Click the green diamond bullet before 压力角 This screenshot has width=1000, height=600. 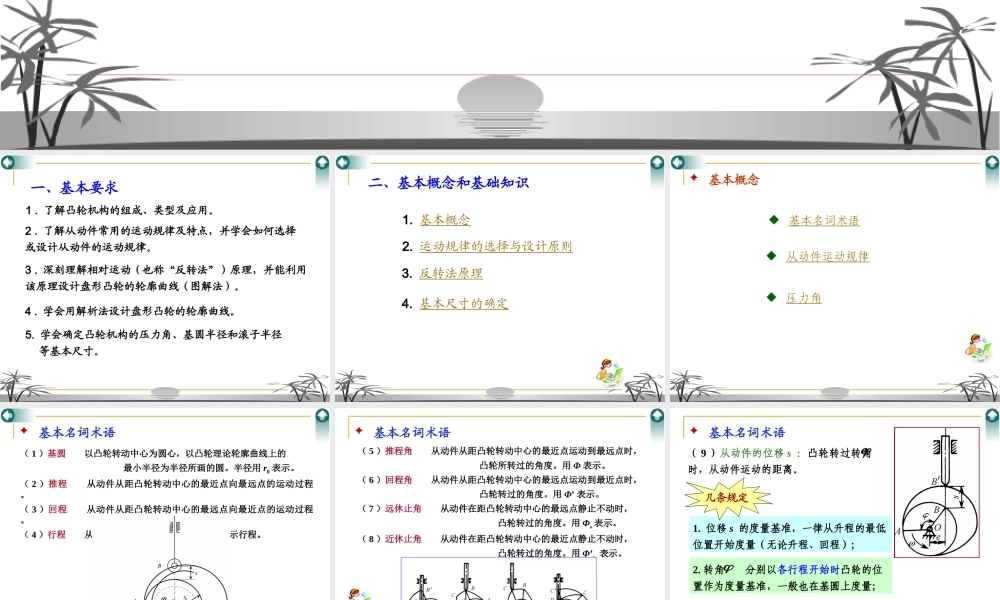[769, 297]
